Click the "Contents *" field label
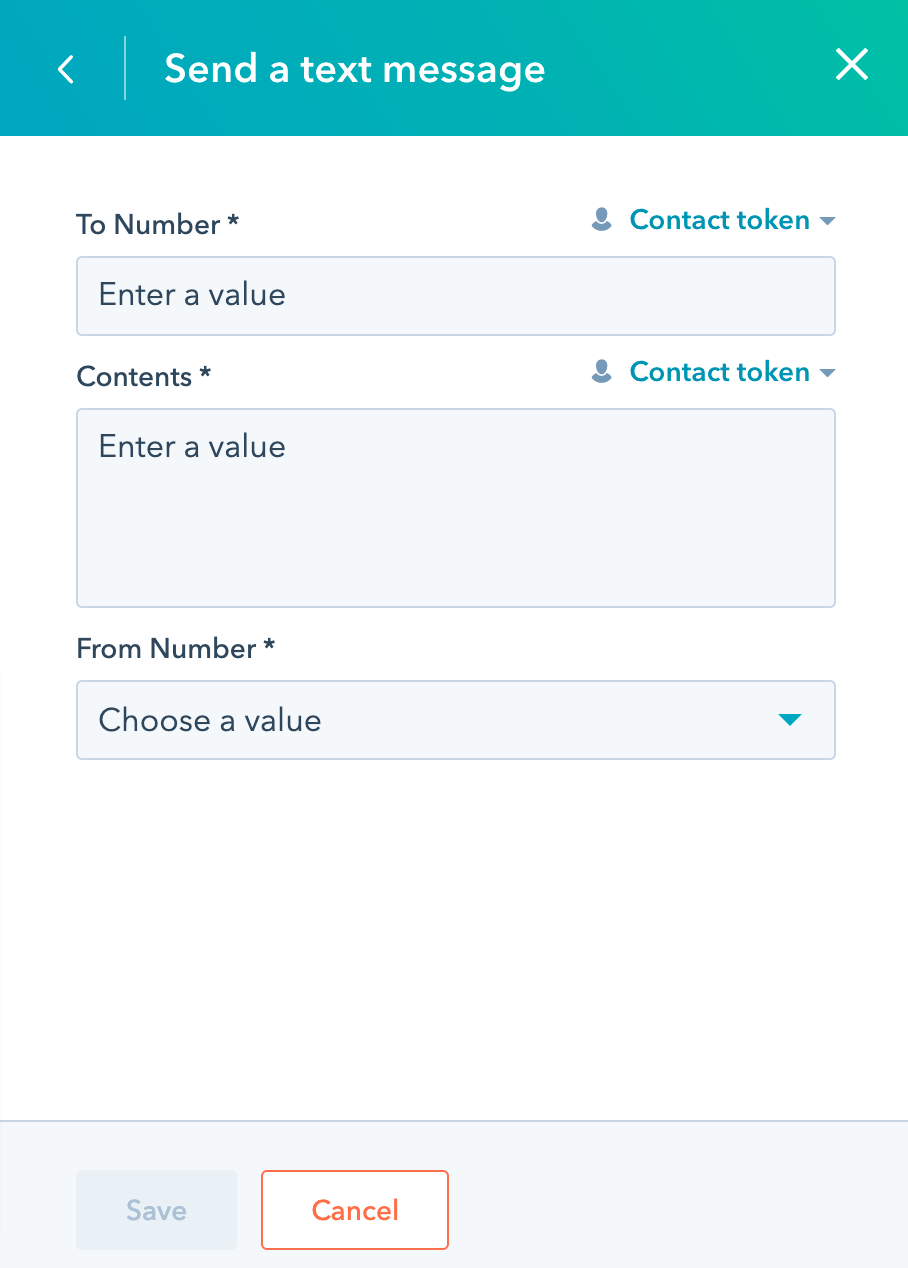The image size is (908, 1268). 144,376
